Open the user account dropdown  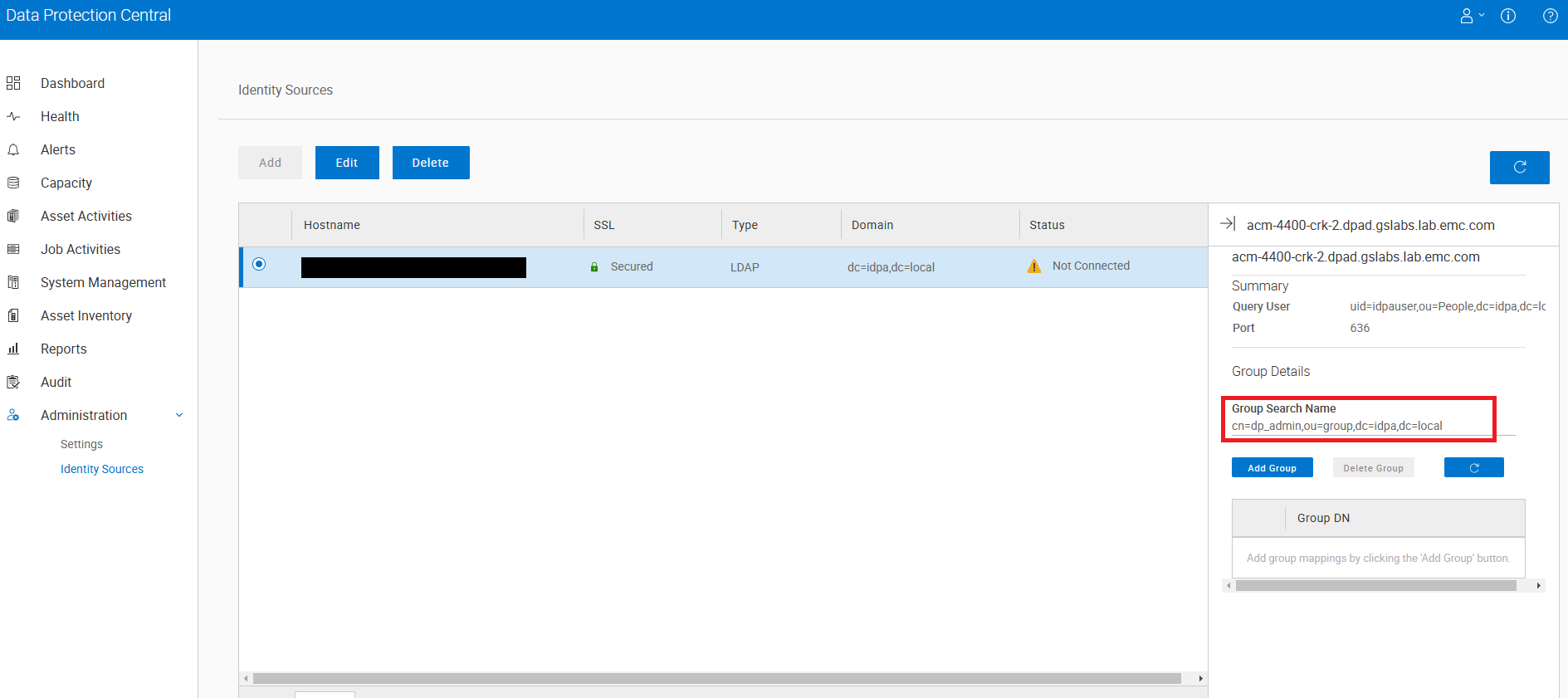click(x=1472, y=16)
